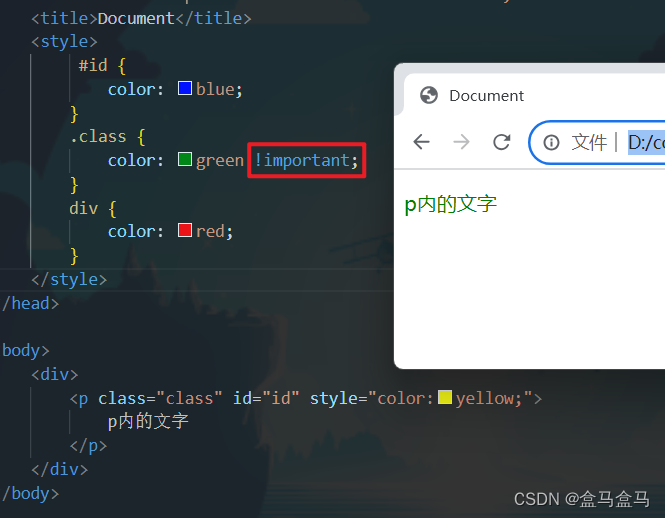Select the Document browser tab
The image size is (665, 518).
tap(534, 95)
